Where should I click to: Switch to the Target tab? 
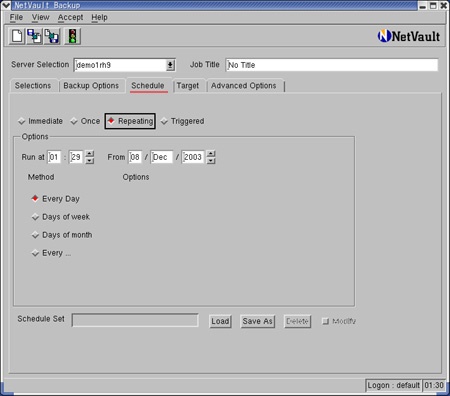pos(188,86)
